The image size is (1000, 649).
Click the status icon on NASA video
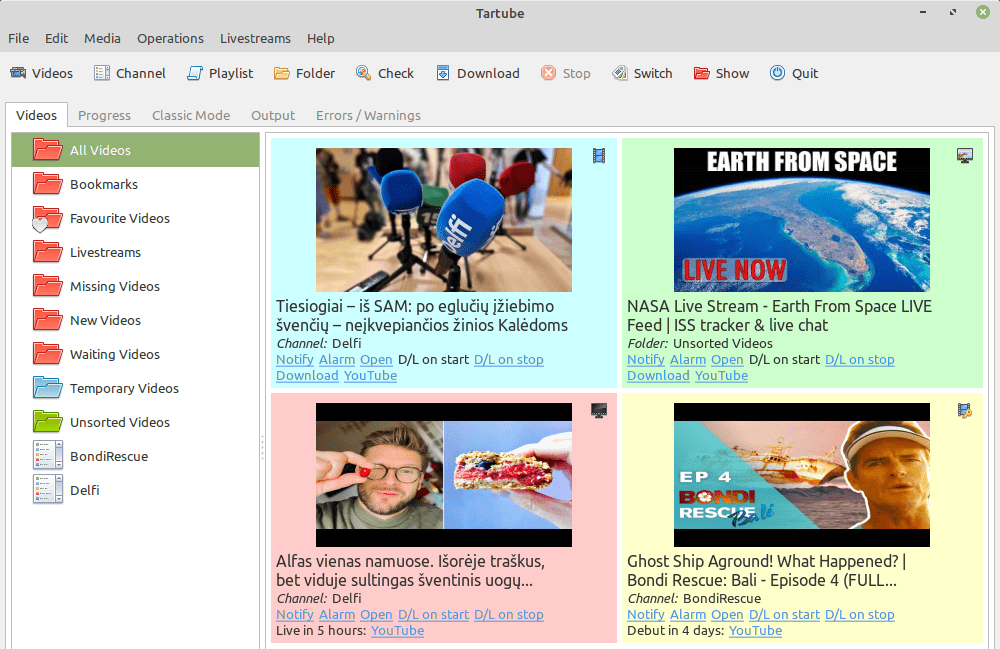point(964,155)
